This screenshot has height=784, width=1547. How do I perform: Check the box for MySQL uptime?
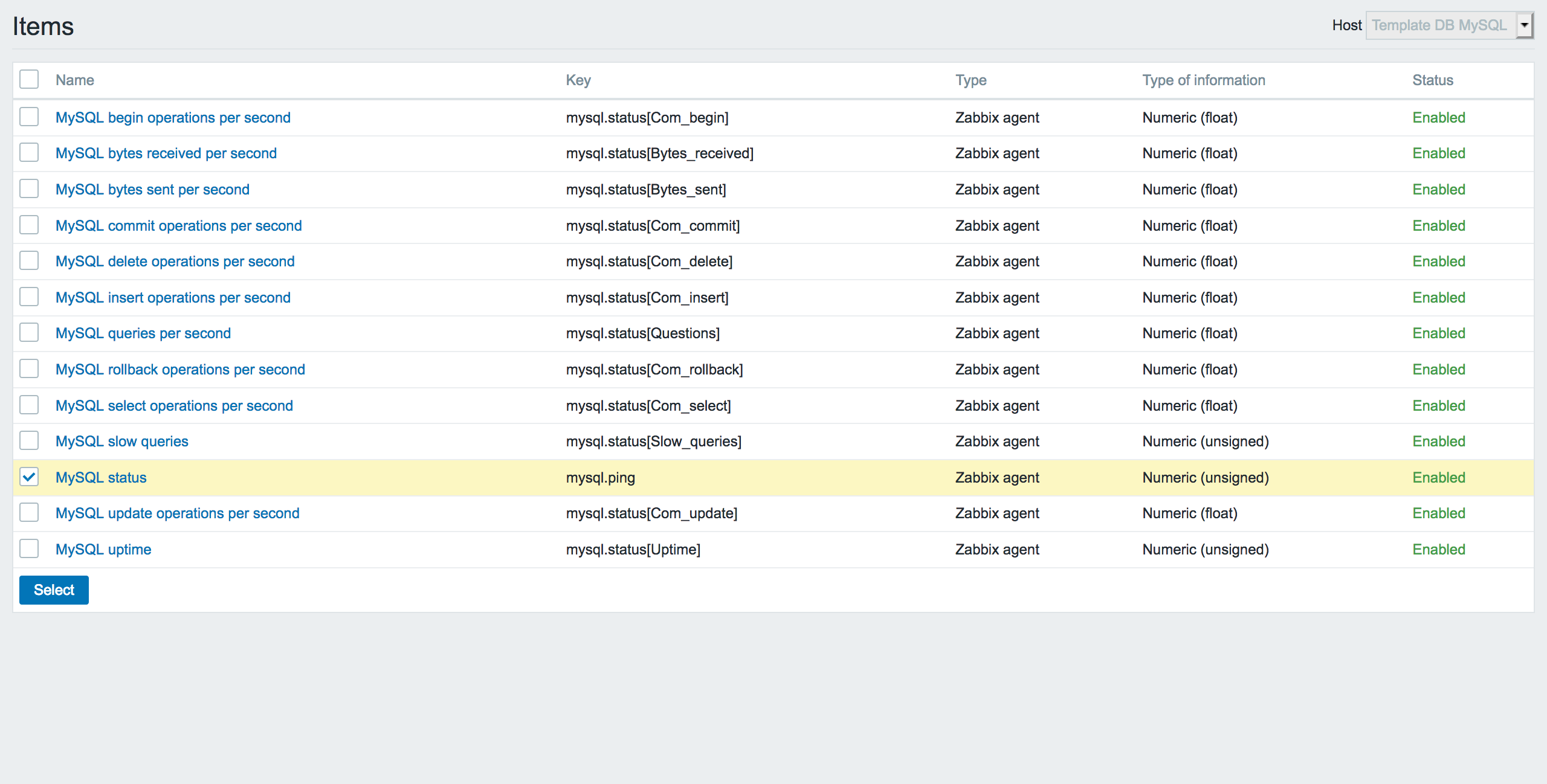29,548
